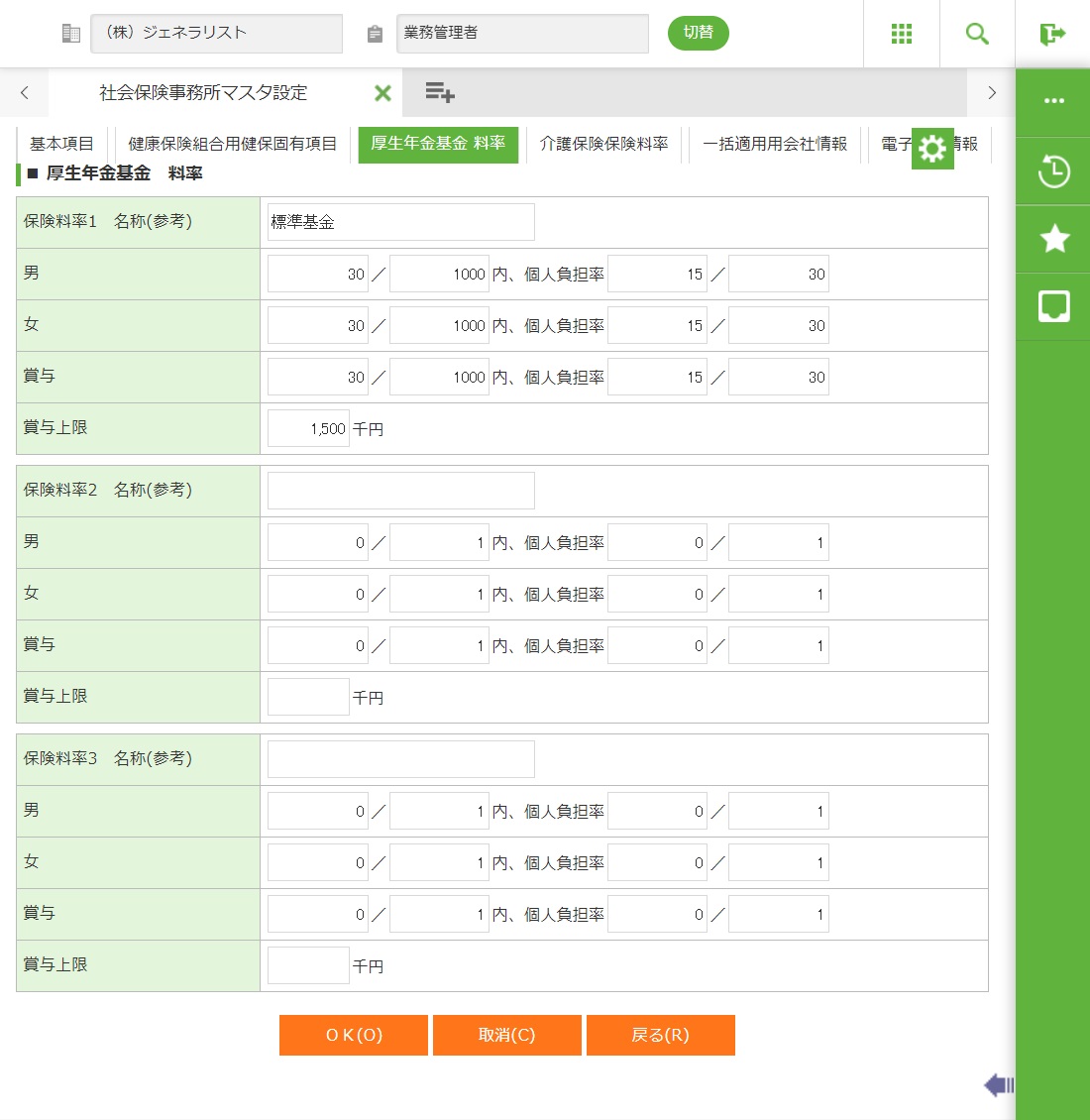Close the 社会保険事務所マスタ設定 tab
Image resolution: width=1090 pixels, height=1120 pixels.
click(x=382, y=93)
